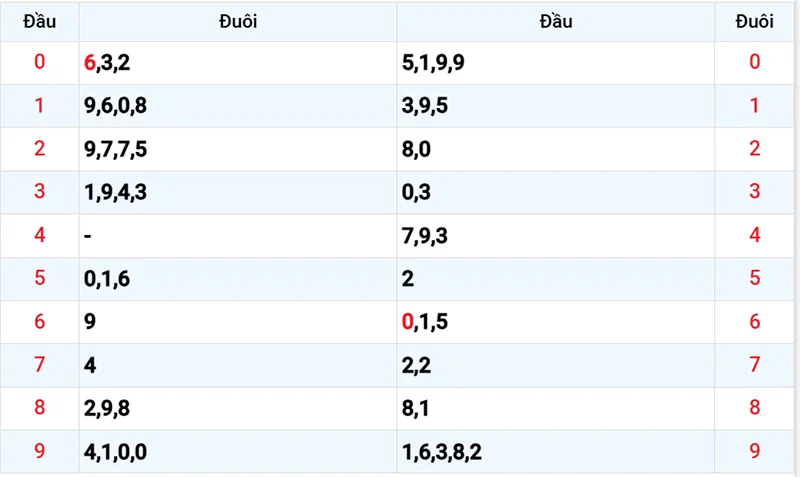Screen dimensions: 800x477
Task: Select the cell showing 0,3
Action: tap(416, 192)
